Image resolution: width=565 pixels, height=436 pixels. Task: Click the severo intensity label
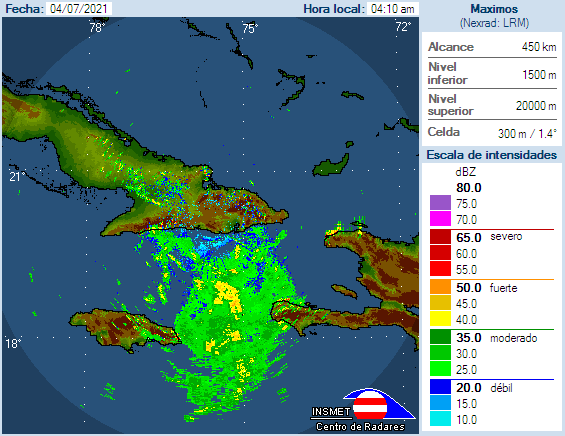(x=506, y=236)
